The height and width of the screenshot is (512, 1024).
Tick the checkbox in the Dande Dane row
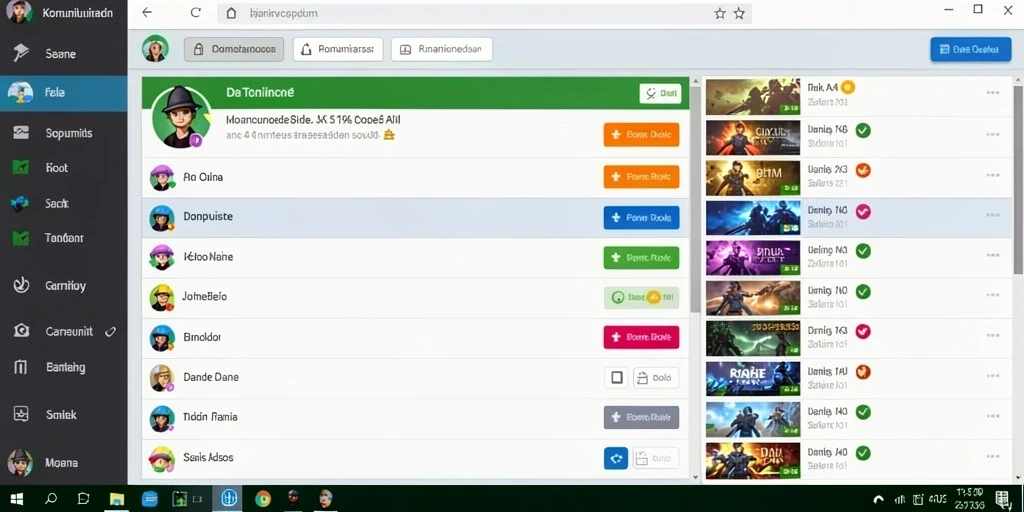[616, 377]
